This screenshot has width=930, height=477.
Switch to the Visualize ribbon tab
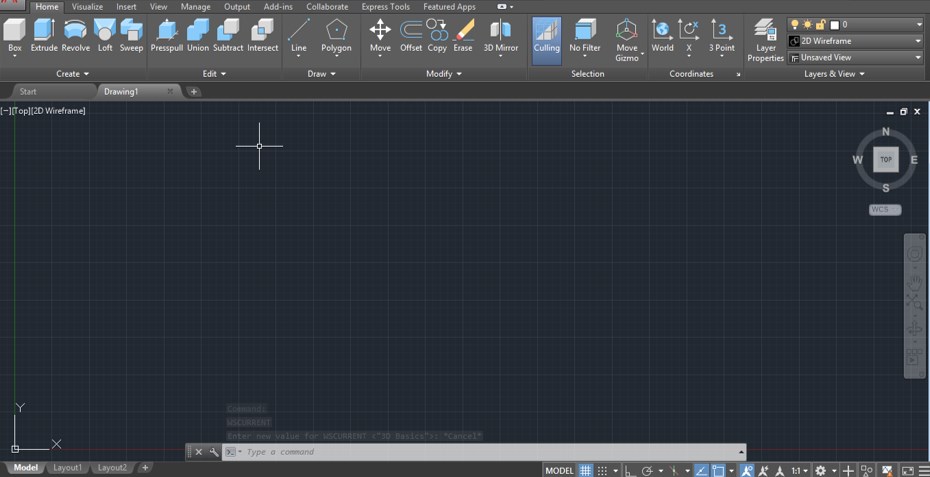pyautogui.click(x=87, y=7)
